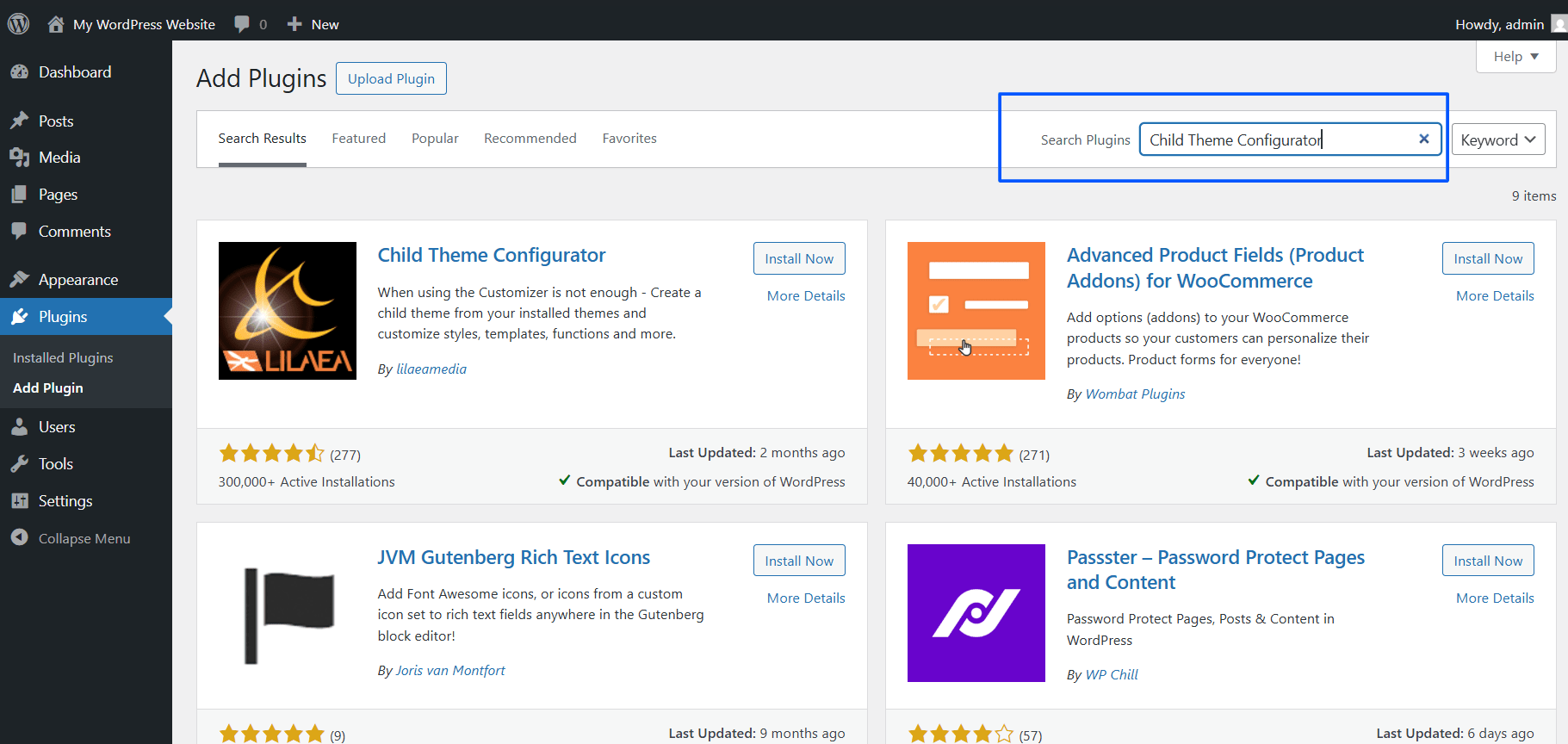Open Advanced Product Fields orange thumbnail

point(976,311)
